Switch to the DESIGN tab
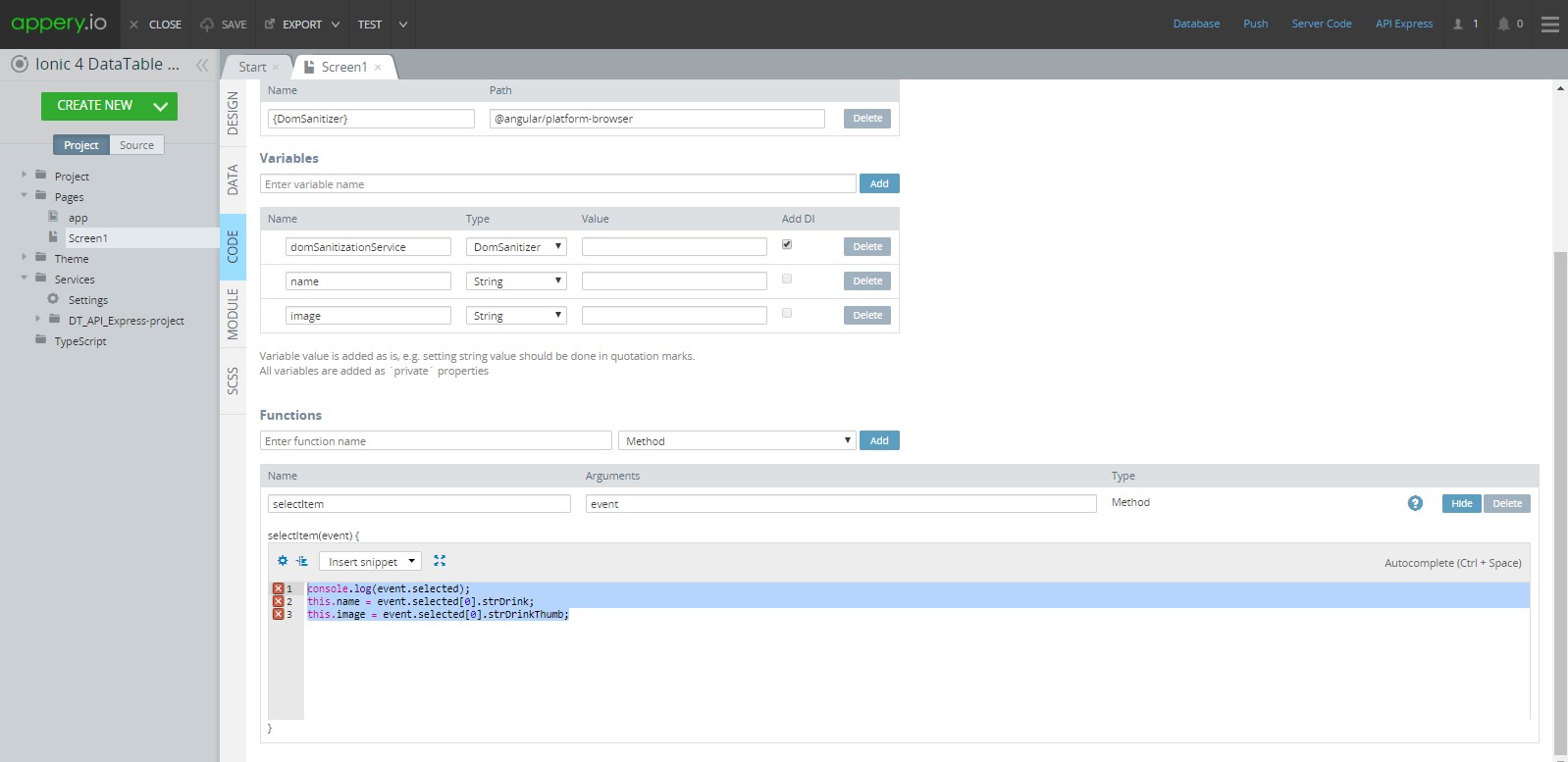The image size is (1568, 762). tap(233, 113)
